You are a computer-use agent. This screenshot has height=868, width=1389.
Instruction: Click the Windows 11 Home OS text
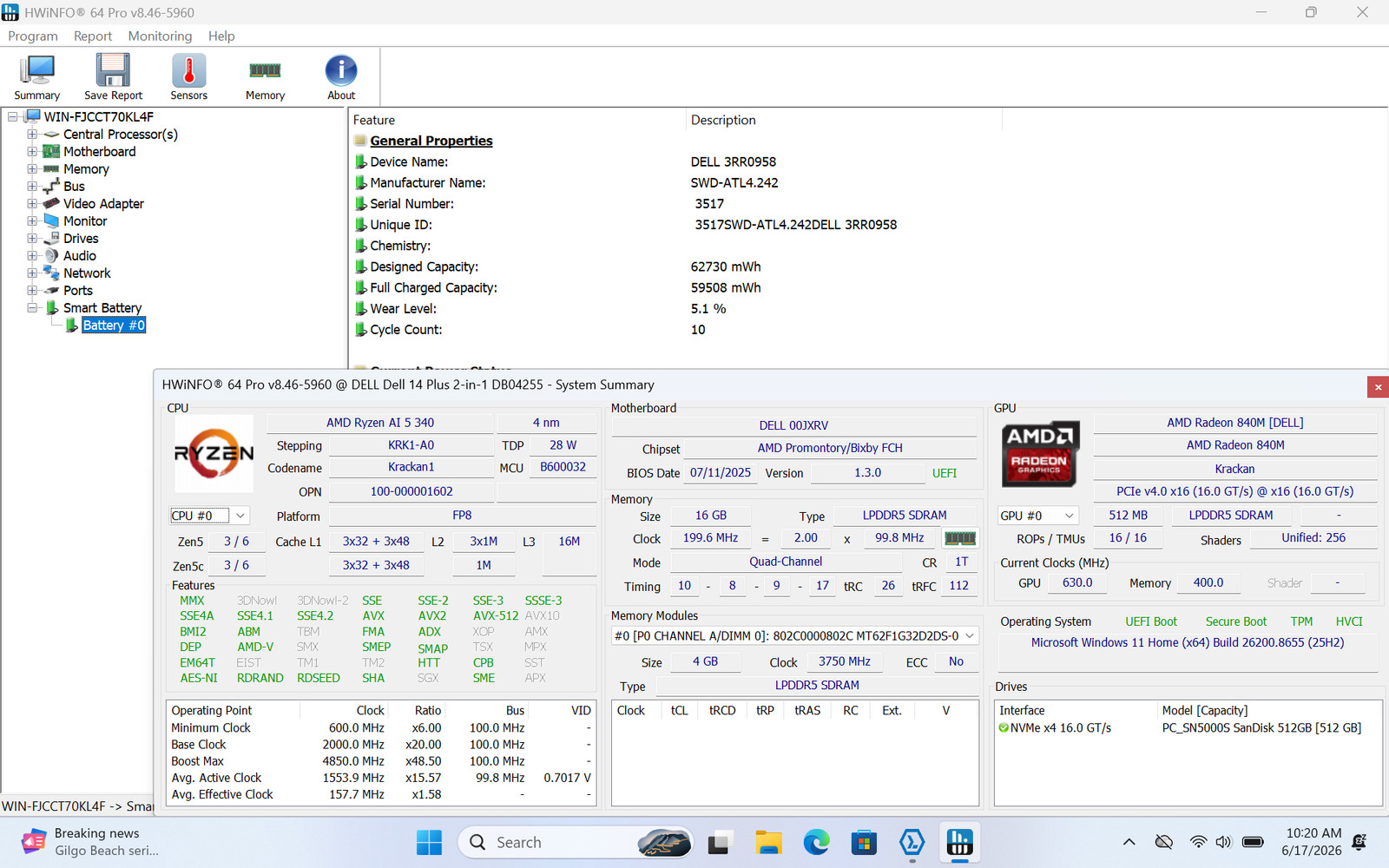coord(1188,643)
